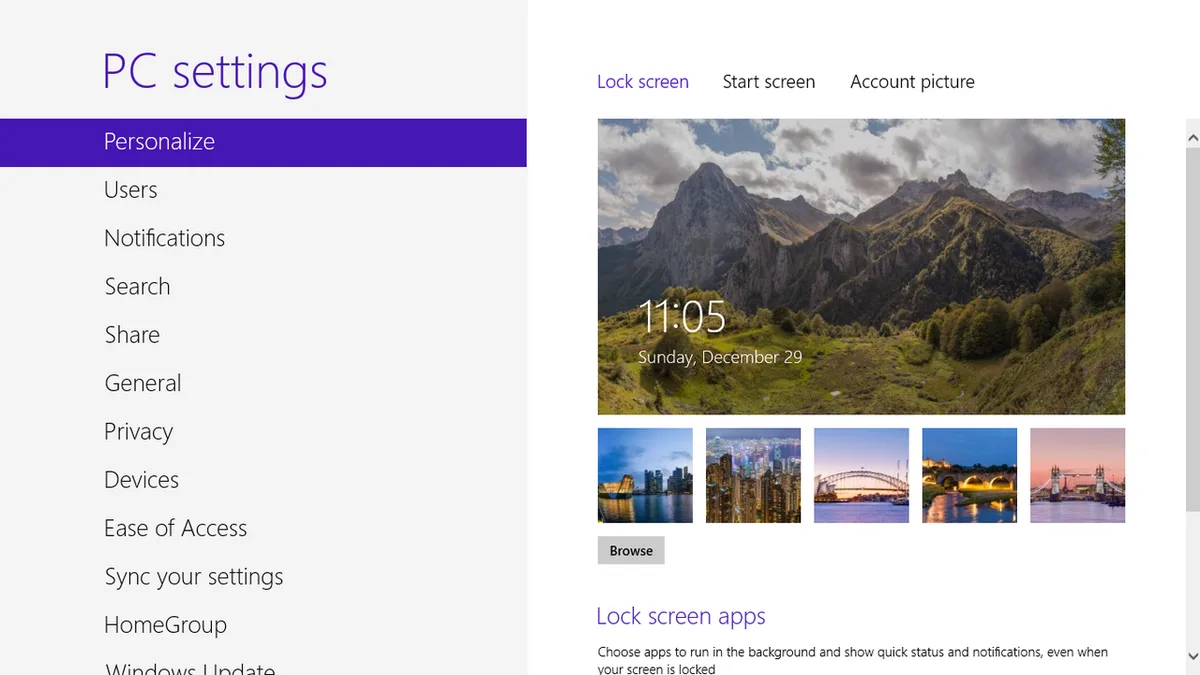The height and width of the screenshot is (675, 1200).
Task: Open the Windows Update category
Action: 190,668
